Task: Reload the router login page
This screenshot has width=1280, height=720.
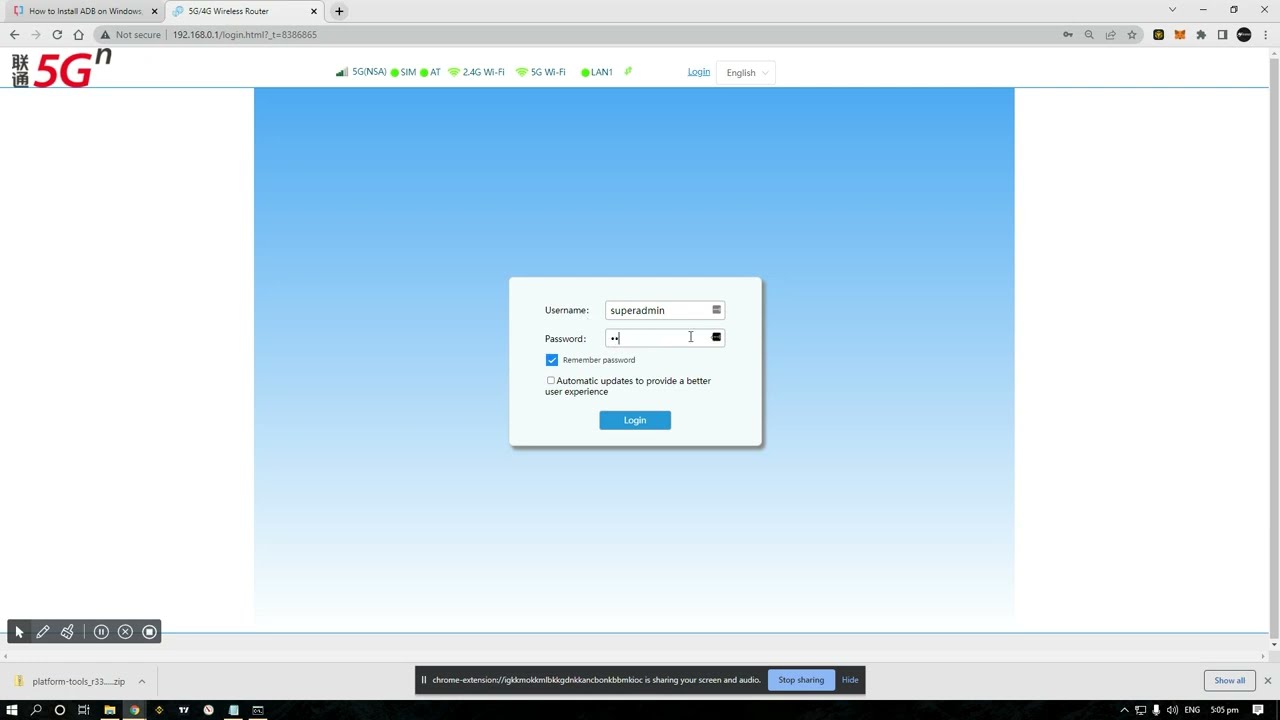Action: [x=57, y=34]
